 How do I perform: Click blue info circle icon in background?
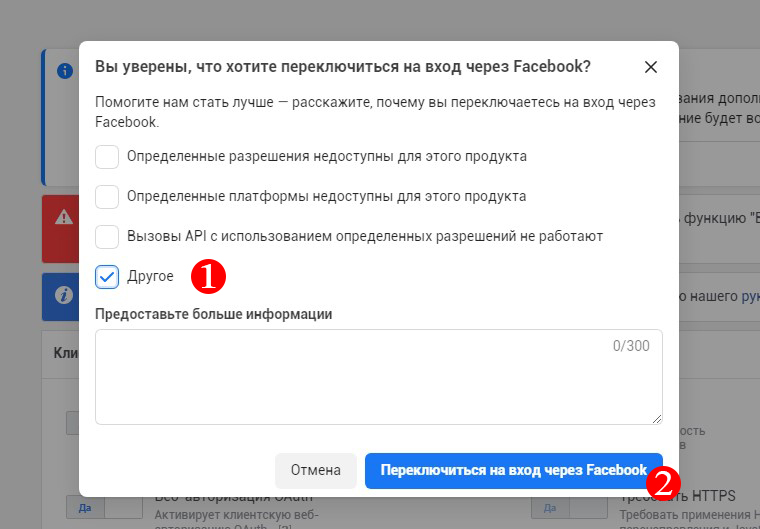(64, 71)
